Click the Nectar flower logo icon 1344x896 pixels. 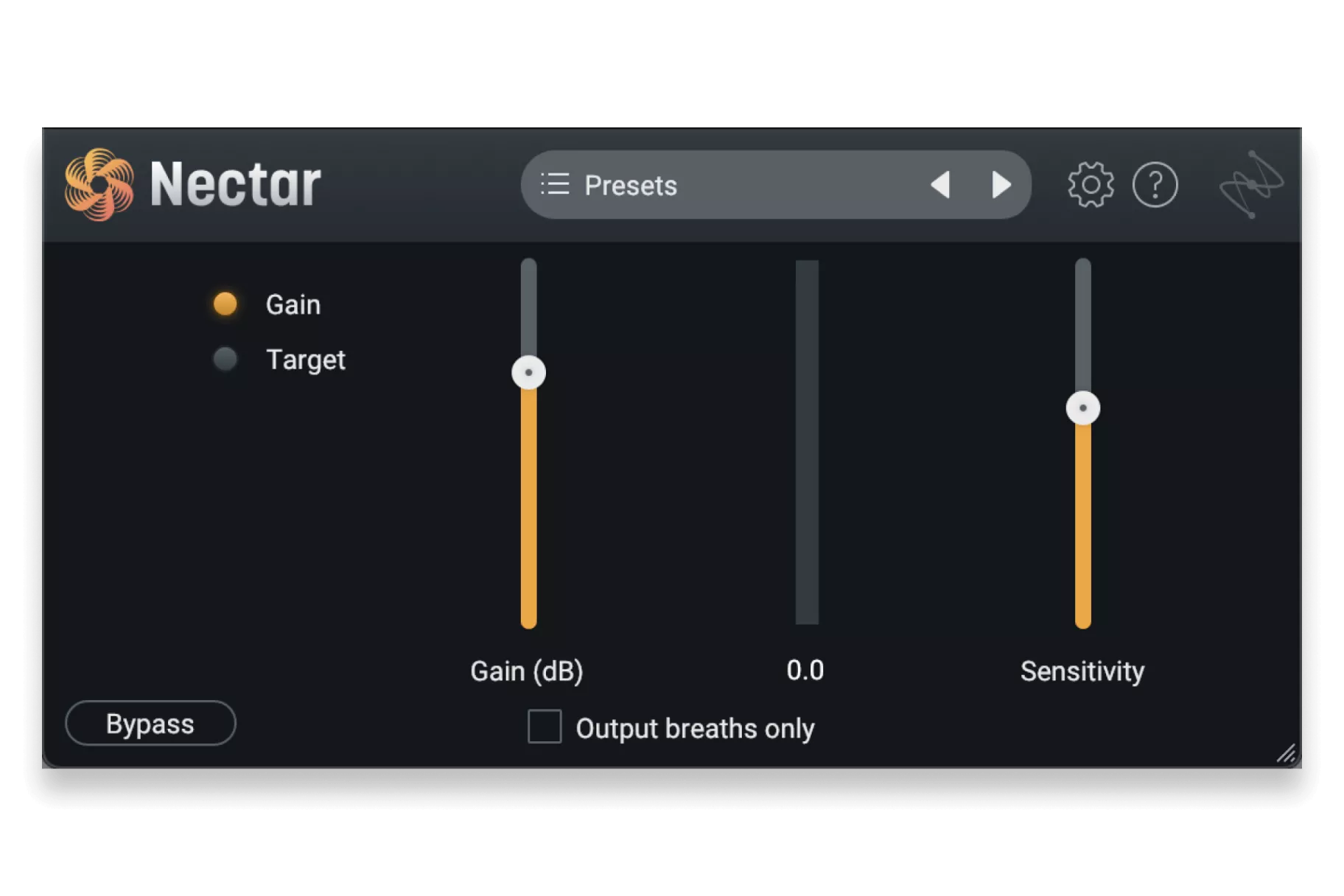coord(99,184)
